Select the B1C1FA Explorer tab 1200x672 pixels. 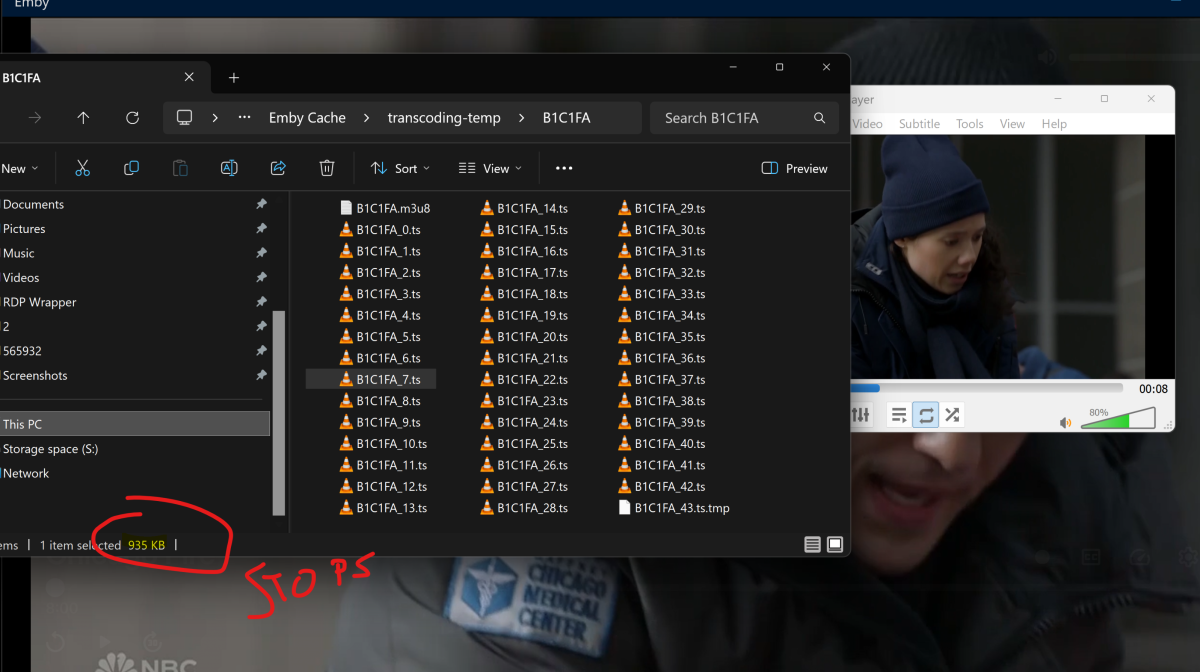coord(100,77)
